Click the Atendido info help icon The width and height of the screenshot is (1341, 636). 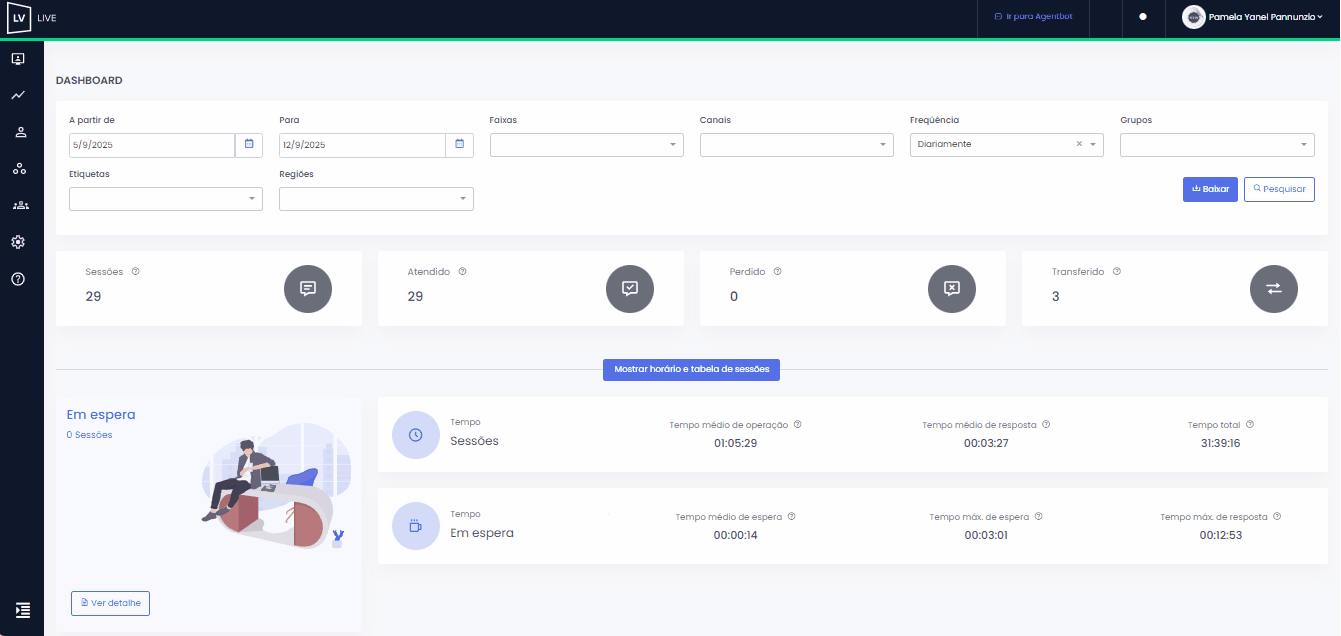pos(462,271)
